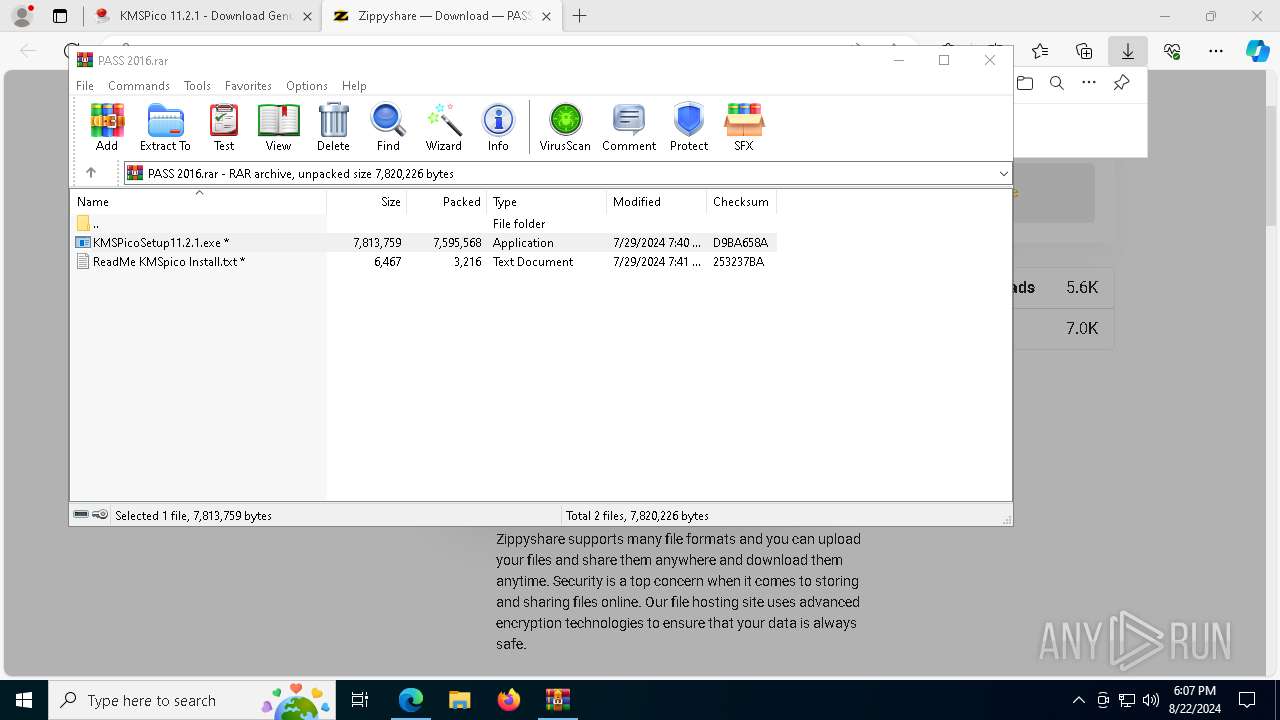Open the Tools menu
This screenshot has height=720, width=1280.
click(197, 86)
